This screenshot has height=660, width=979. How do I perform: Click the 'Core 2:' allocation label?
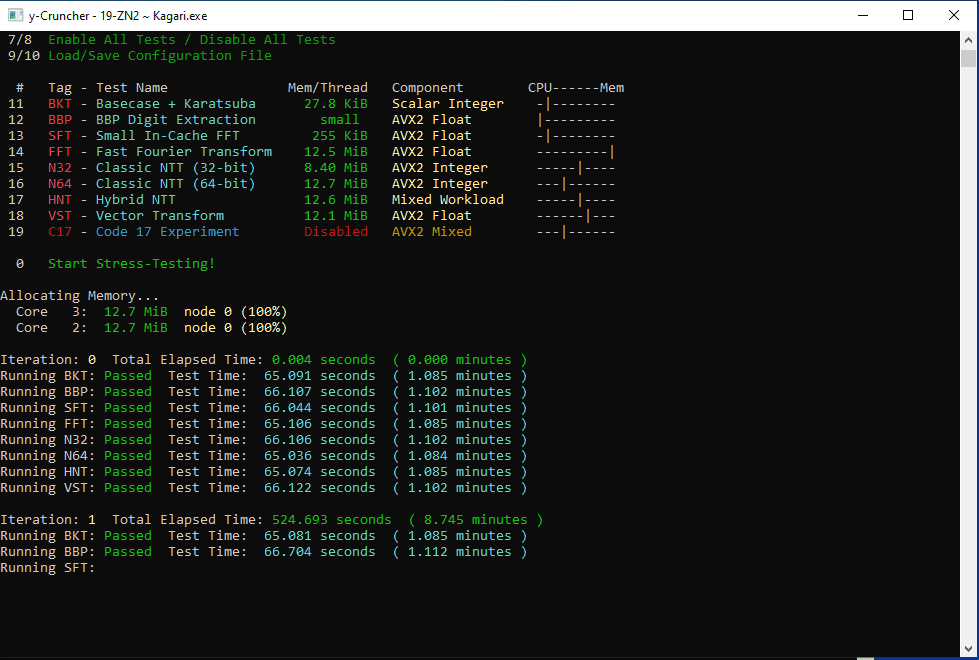tap(52, 328)
